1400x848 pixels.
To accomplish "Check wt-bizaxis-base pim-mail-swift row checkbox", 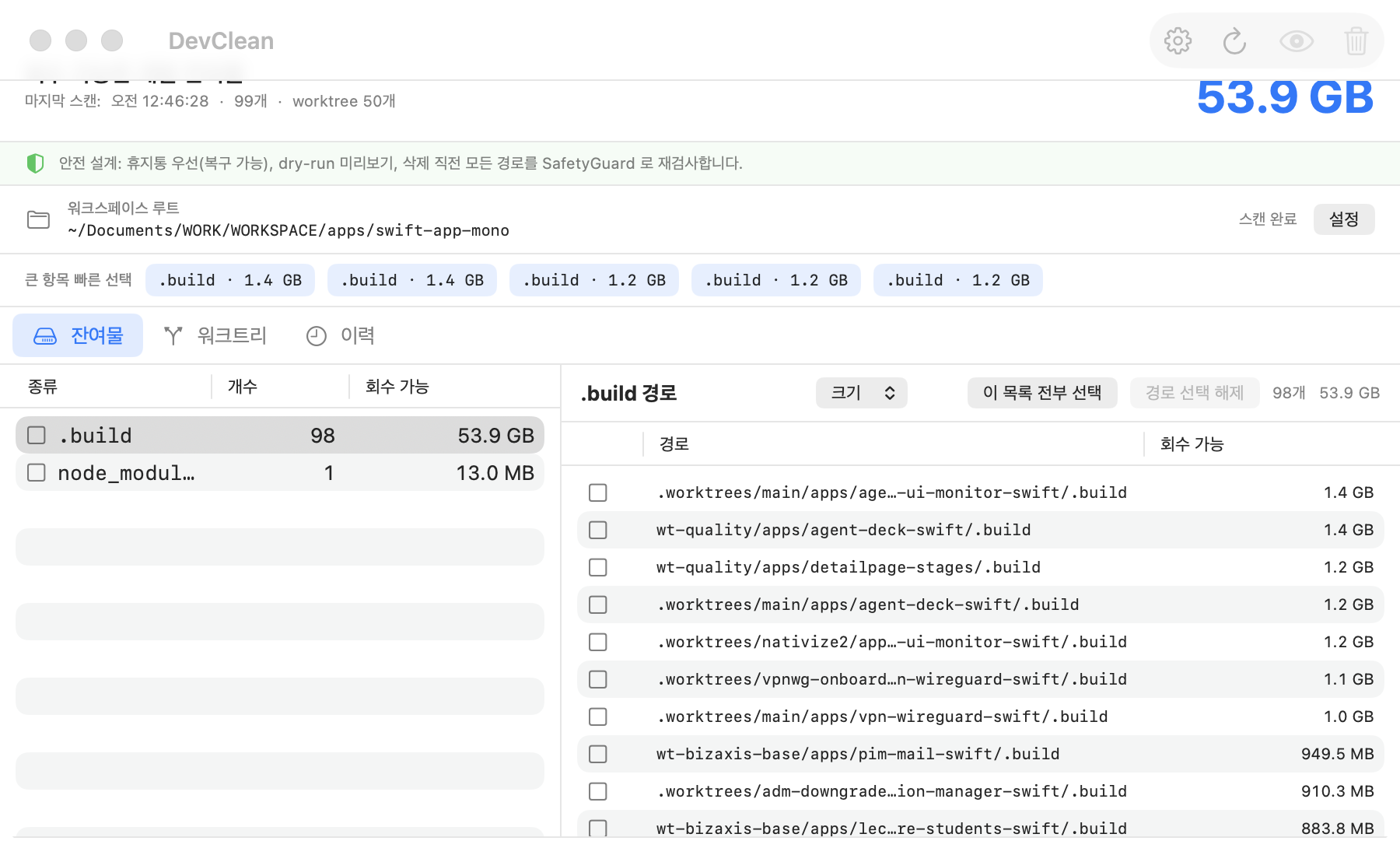I will coord(598,754).
